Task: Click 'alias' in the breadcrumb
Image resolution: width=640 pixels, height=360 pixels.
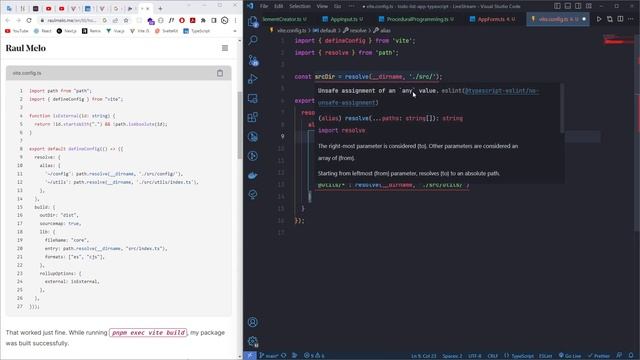Action: (385, 31)
